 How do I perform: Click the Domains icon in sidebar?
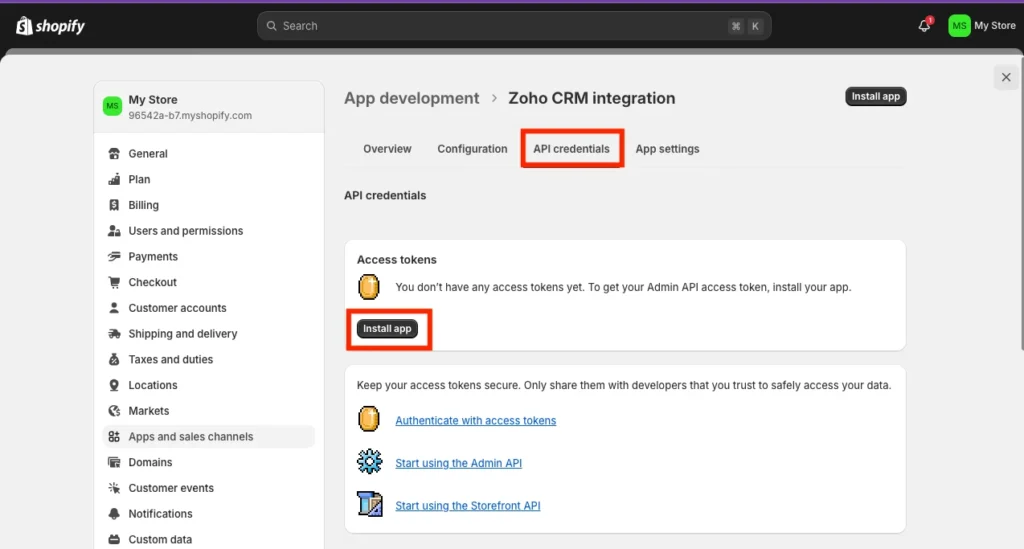tap(114, 462)
